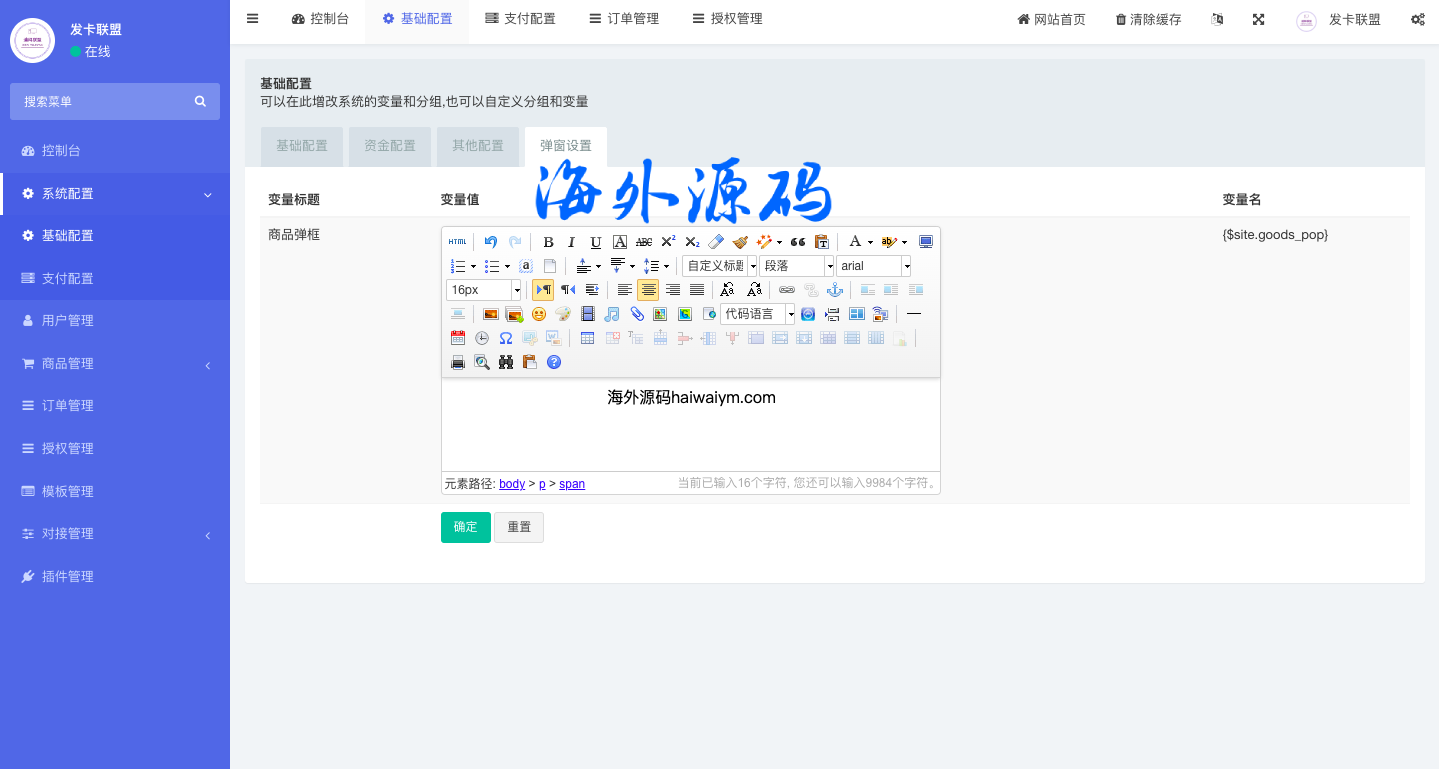Toggle HTML source view in the editor

(457, 242)
